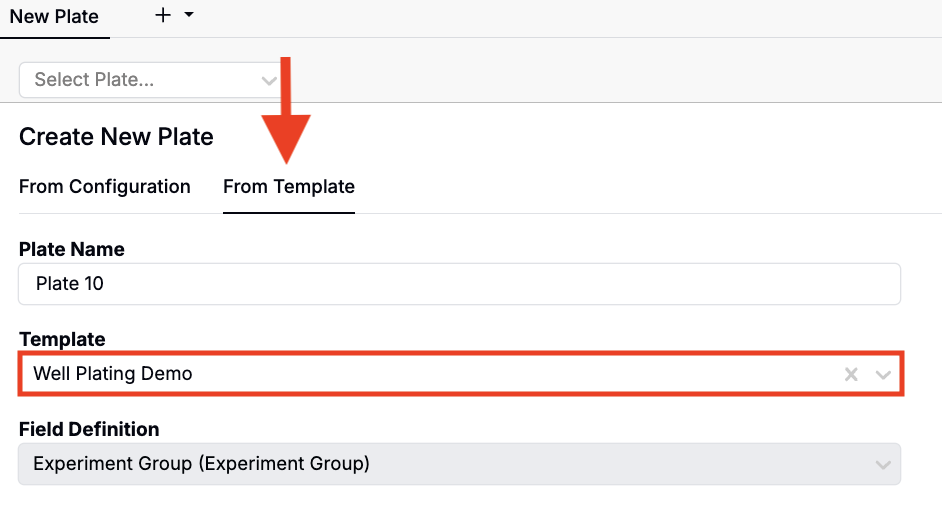This screenshot has height=530, width=942.
Task: Clear the Template selection with the X icon
Action: pyautogui.click(x=851, y=375)
